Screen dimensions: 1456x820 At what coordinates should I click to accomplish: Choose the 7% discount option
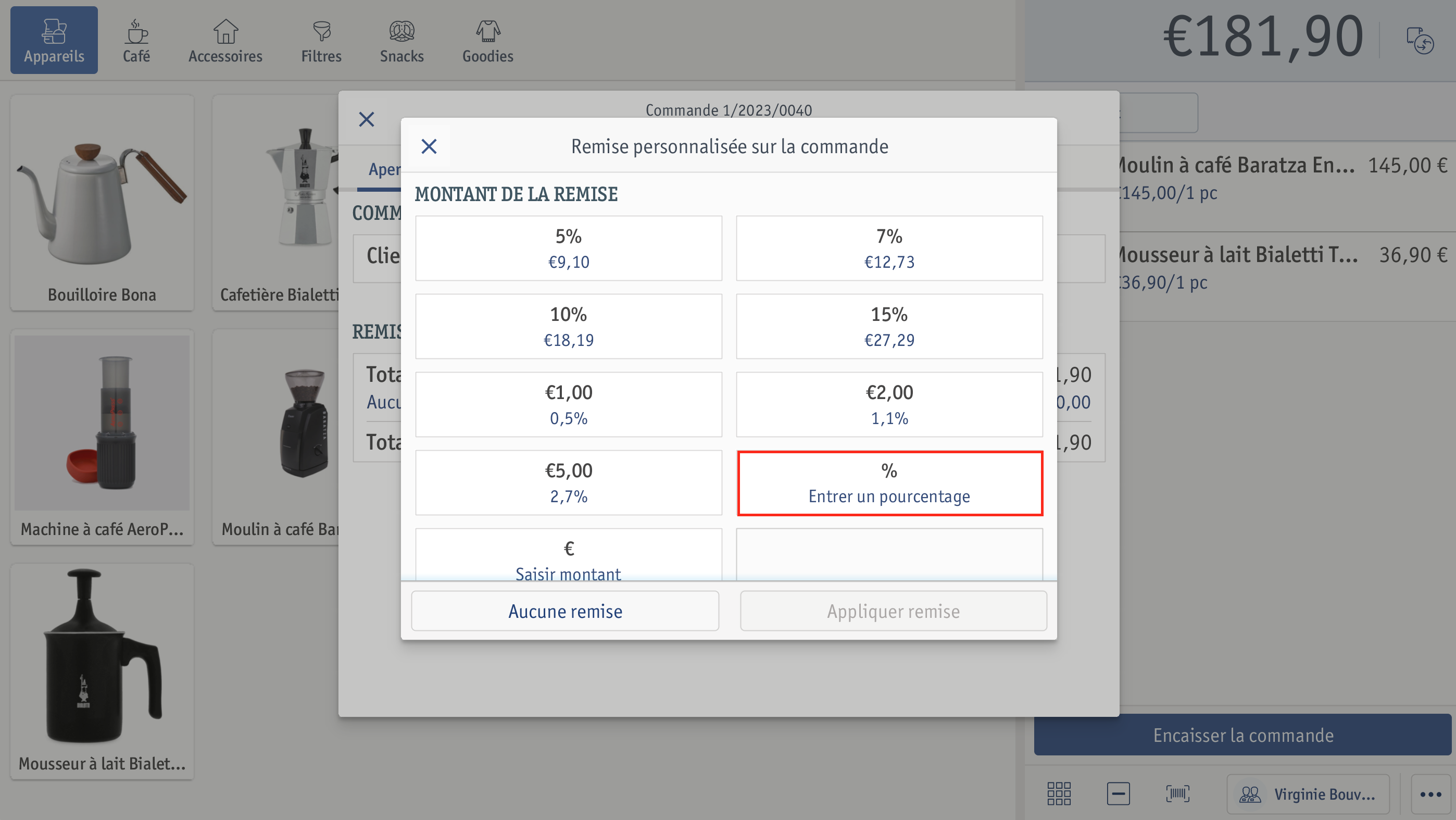[889, 249]
